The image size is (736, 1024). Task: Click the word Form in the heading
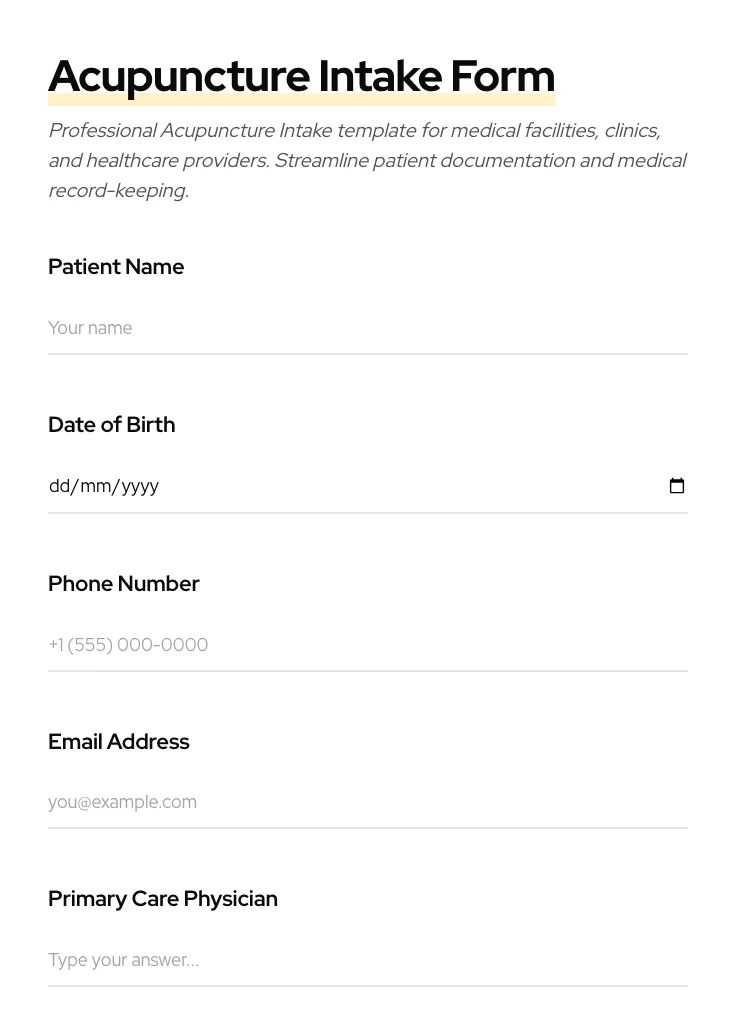click(x=502, y=77)
